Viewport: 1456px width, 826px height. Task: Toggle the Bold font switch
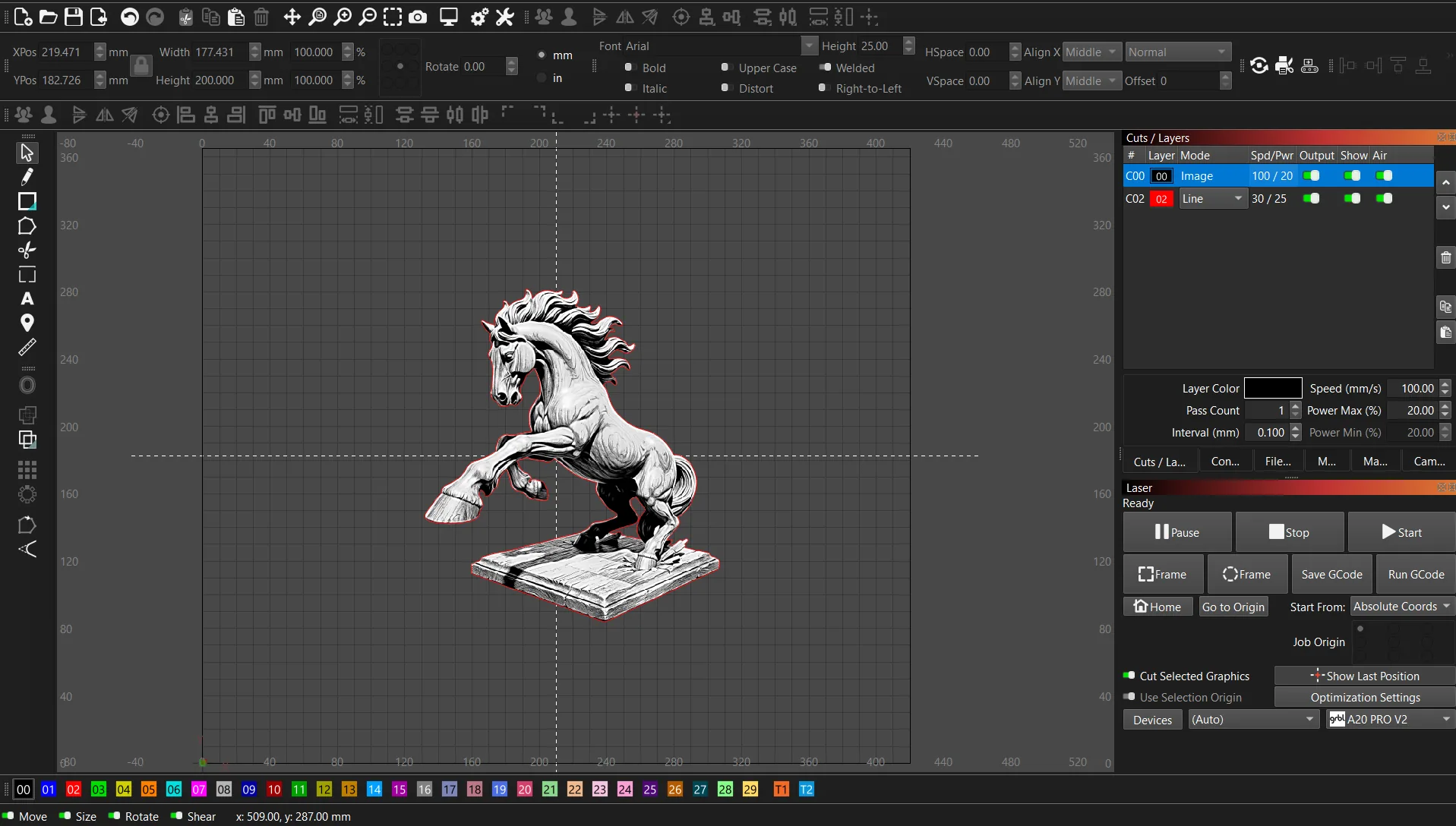(629, 68)
